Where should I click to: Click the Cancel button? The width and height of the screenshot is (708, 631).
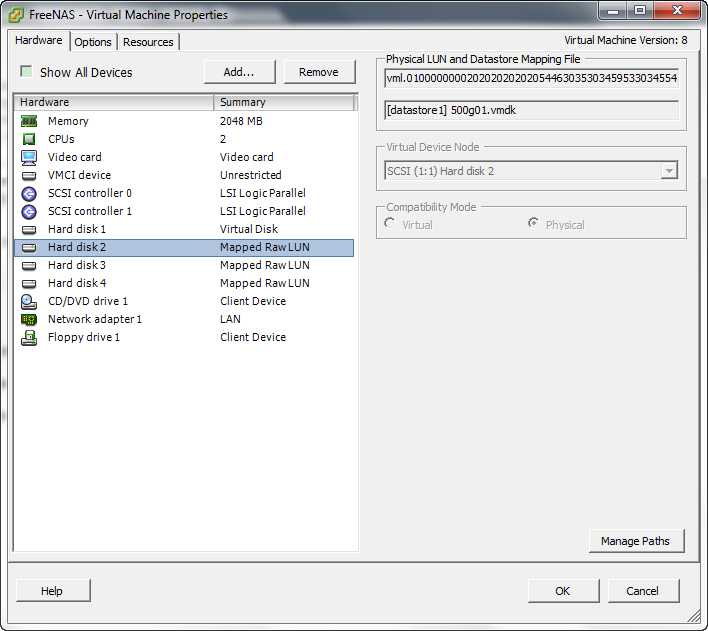coord(643,590)
